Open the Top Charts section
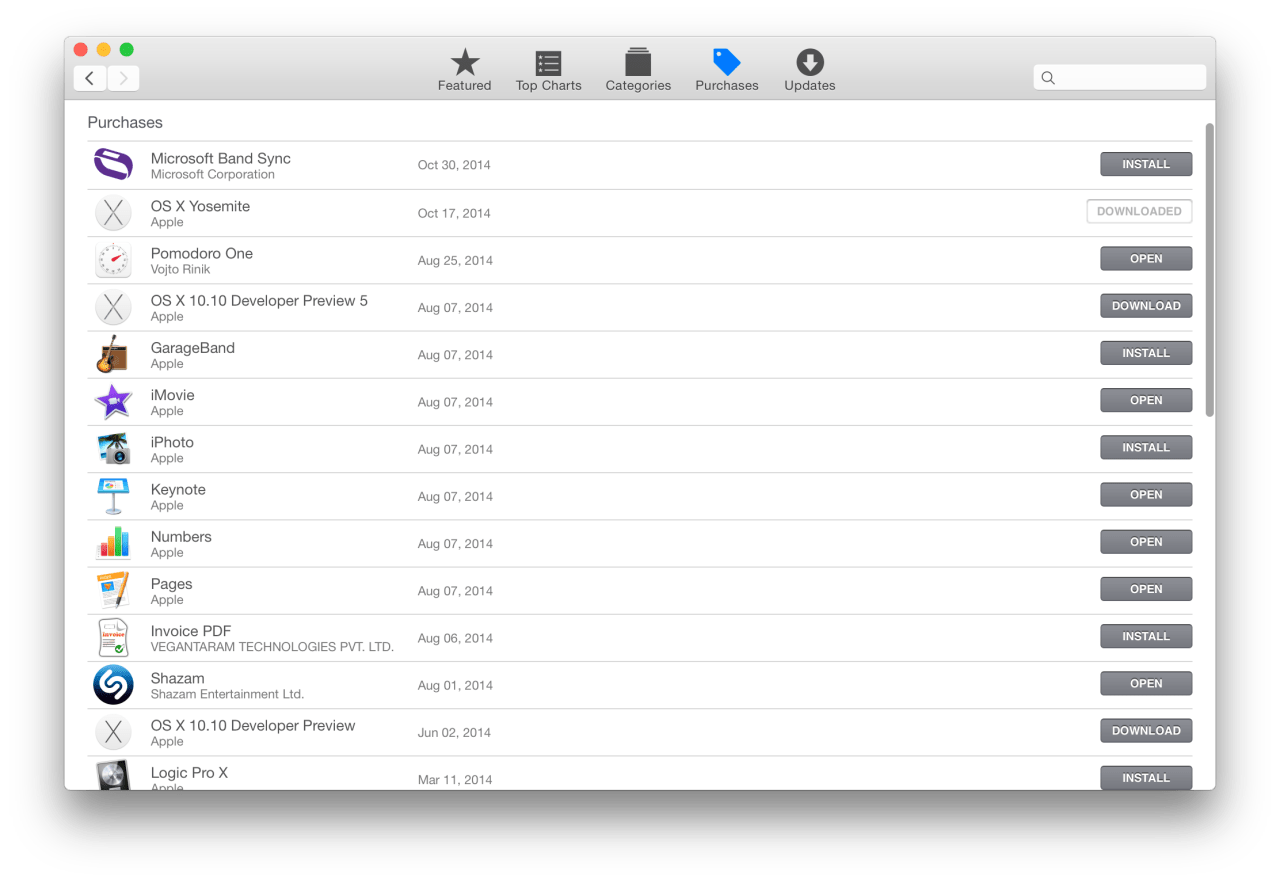1280x882 pixels. (x=548, y=68)
